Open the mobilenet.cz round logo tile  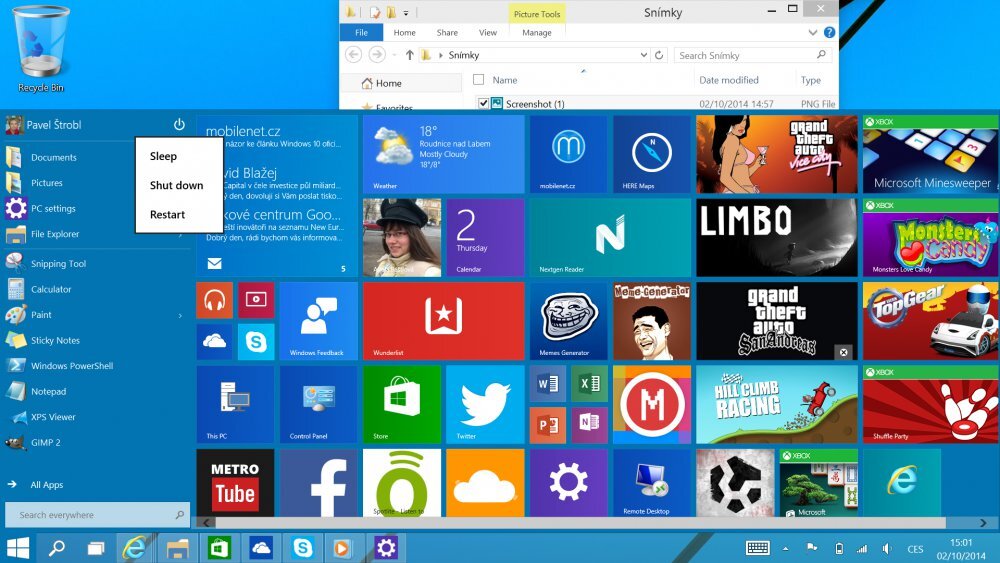coord(568,154)
